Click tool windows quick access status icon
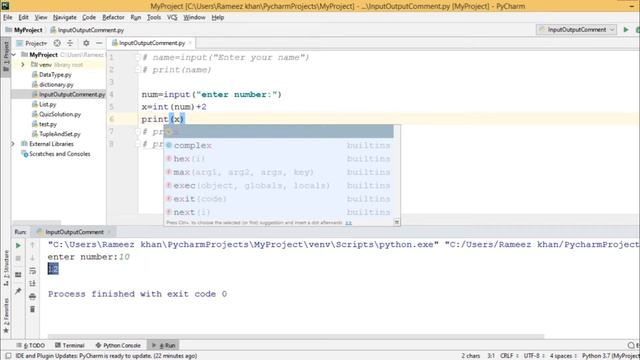640x360 pixels. (x=8, y=356)
